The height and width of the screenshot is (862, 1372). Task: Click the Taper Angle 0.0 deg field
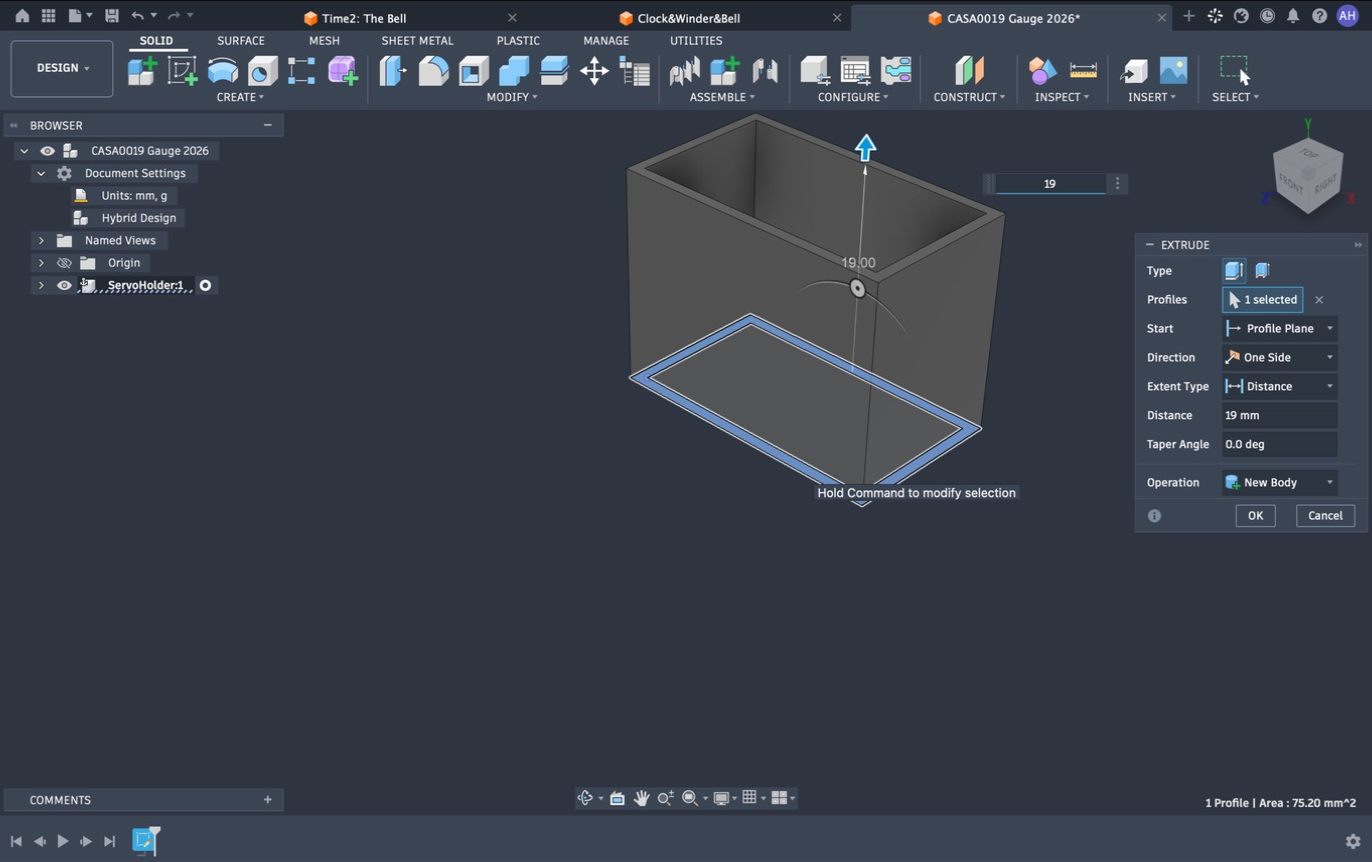pyautogui.click(x=1280, y=444)
